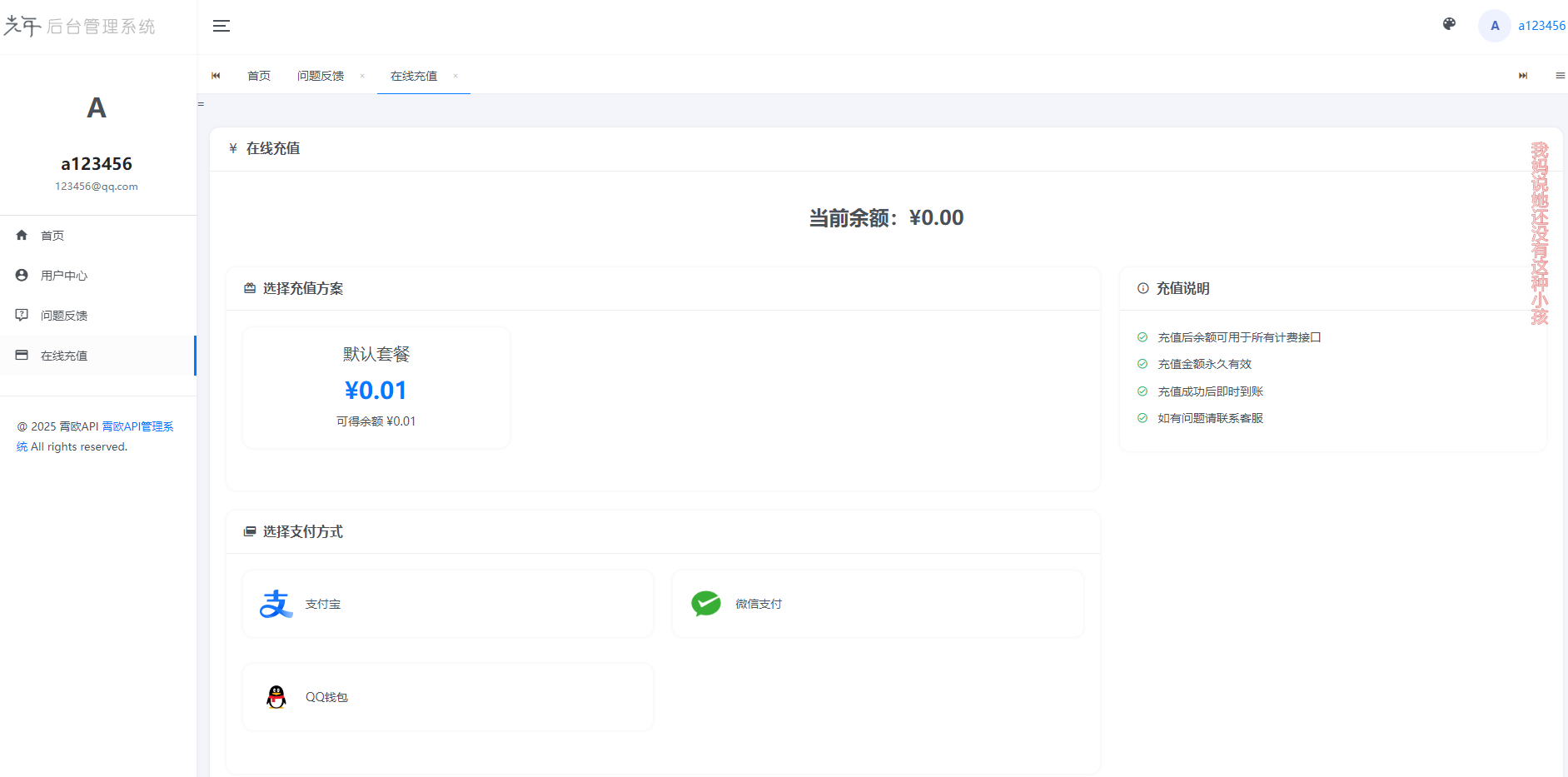Open the 霄欧API管理系统 footer link
Screen dimensions: 1568x777
click(x=137, y=426)
